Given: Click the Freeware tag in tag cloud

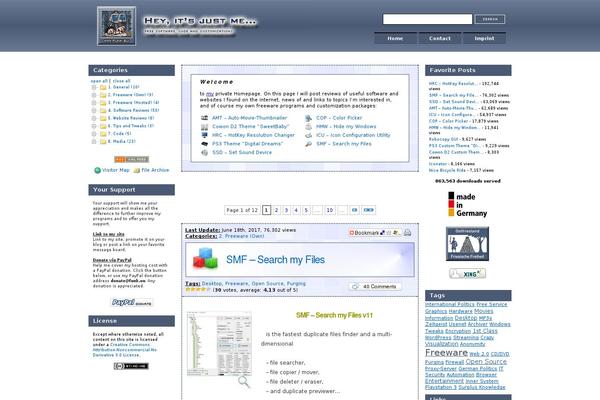Looking at the screenshot, I should tap(447, 353).
